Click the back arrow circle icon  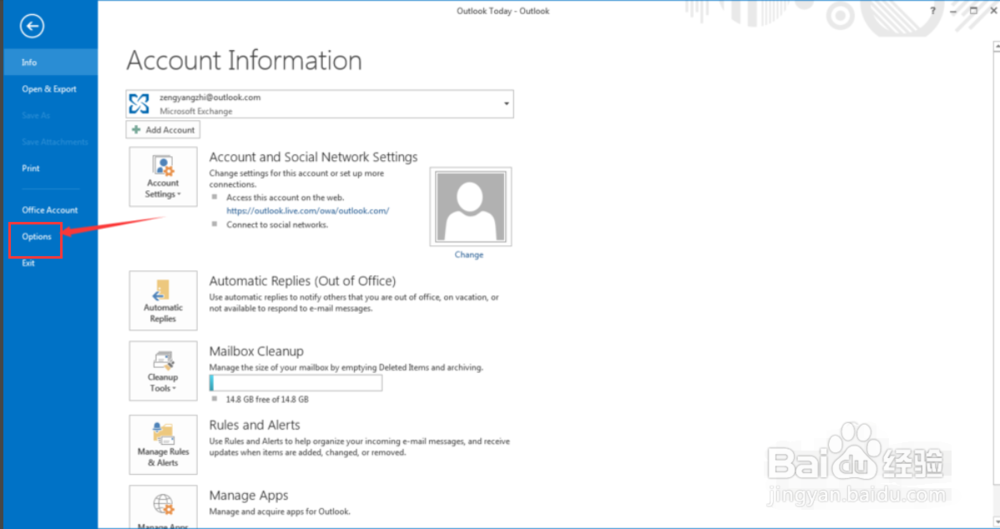pyautogui.click(x=32, y=26)
